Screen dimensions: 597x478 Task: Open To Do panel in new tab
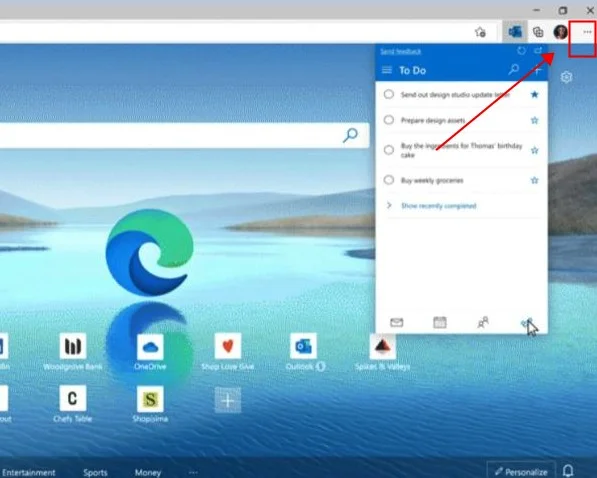pyautogui.click(x=538, y=50)
